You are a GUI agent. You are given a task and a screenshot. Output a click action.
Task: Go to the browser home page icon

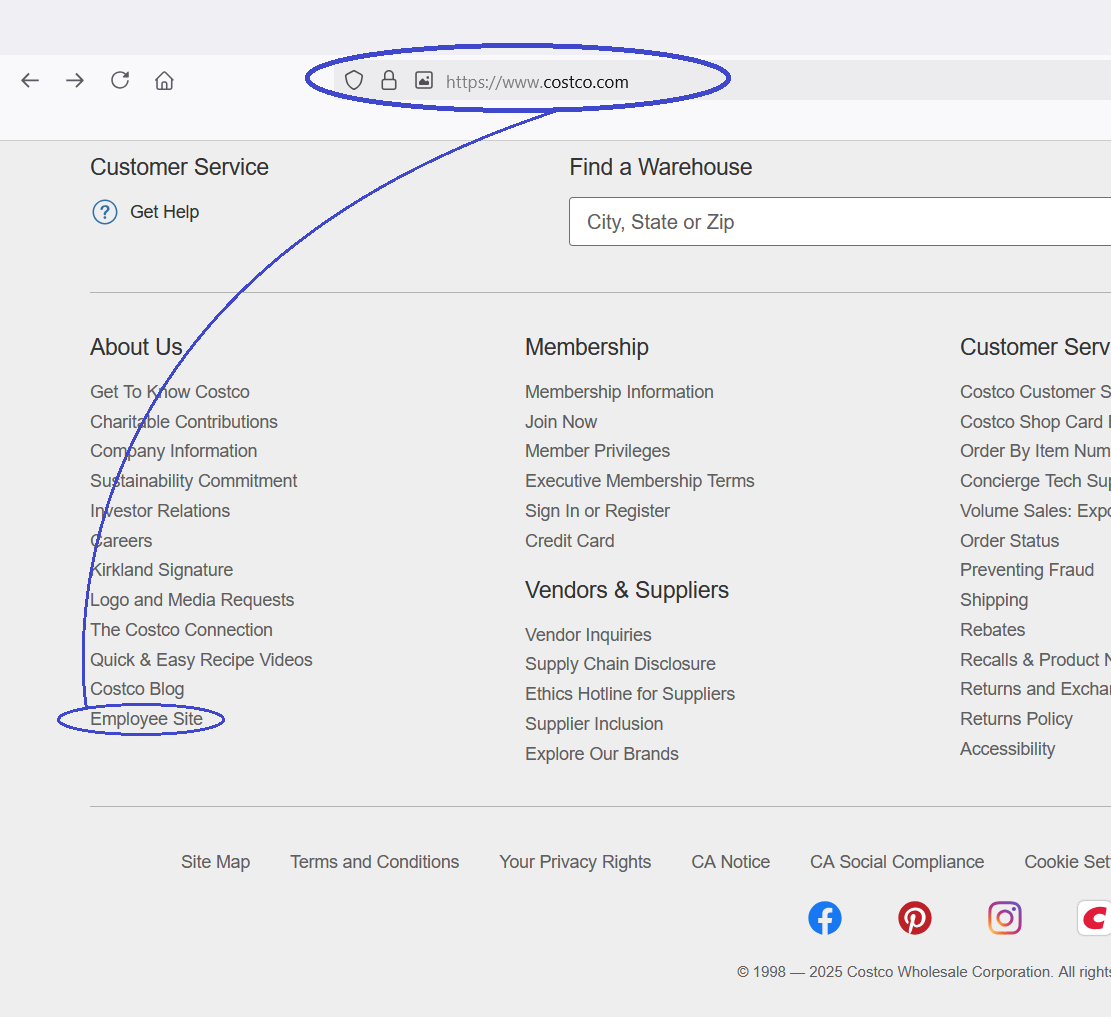tap(164, 81)
